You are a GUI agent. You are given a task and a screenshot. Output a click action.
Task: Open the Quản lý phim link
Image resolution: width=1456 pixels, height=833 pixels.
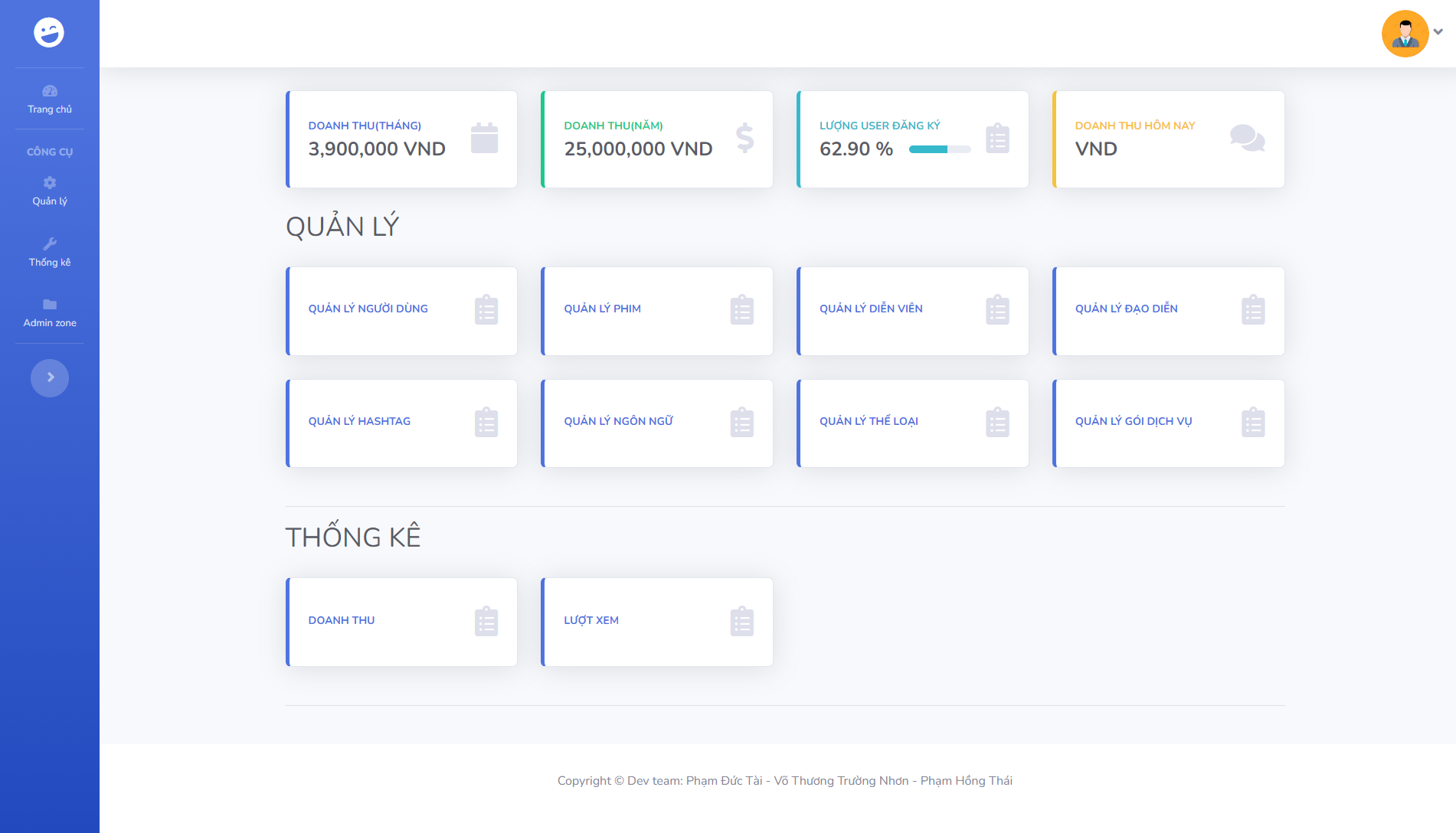pos(603,309)
